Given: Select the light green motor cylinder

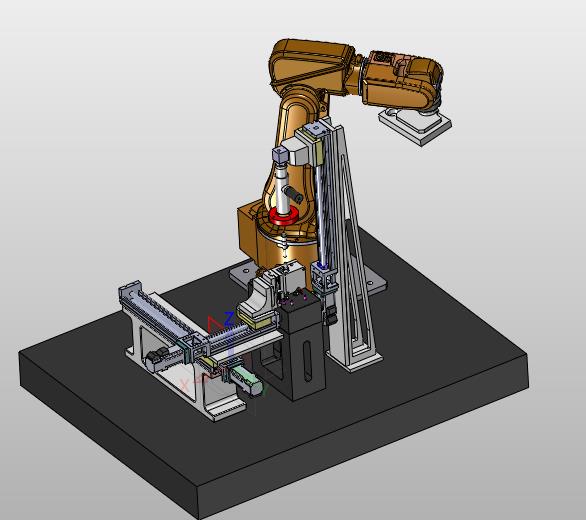Looking at the screenshot, I should point(247,380).
